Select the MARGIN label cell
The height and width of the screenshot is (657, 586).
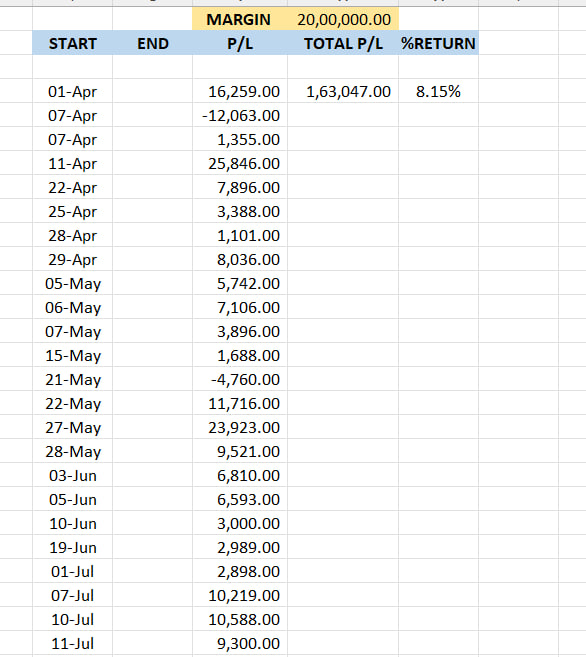240,19
